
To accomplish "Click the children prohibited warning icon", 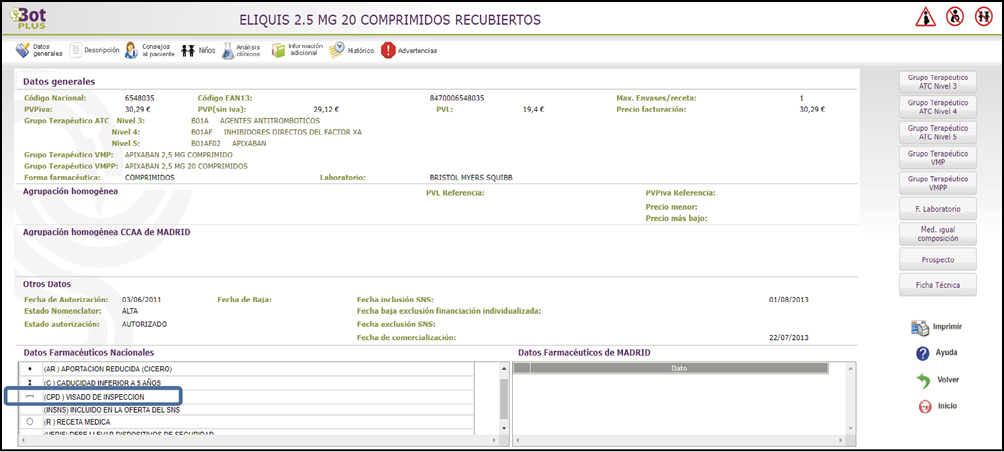I will (x=983, y=18).
